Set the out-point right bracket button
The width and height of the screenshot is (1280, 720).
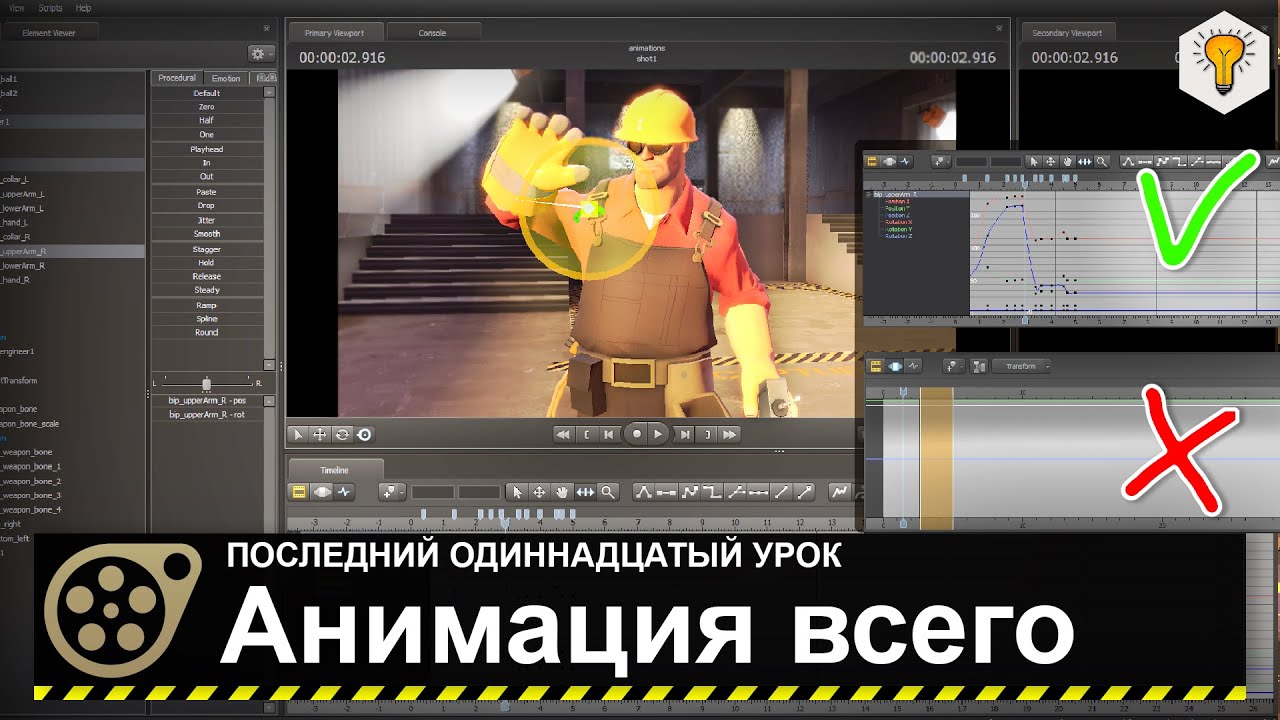click(x=707, y=434)
